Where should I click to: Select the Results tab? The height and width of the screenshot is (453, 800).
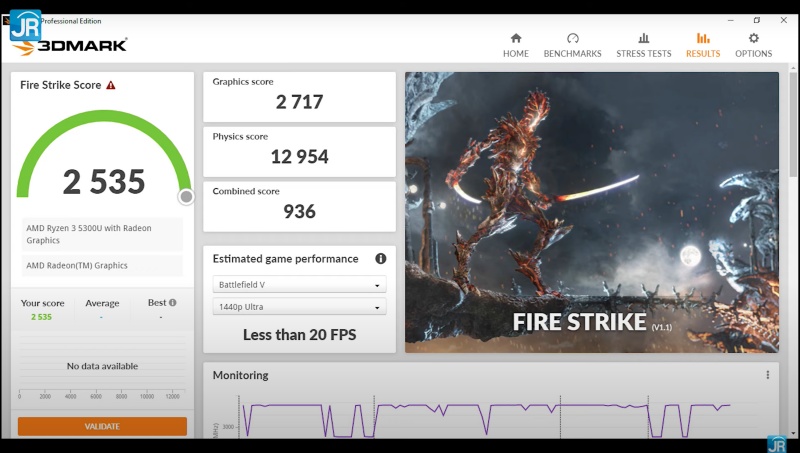pyautogui.click(x=703, y=45)
